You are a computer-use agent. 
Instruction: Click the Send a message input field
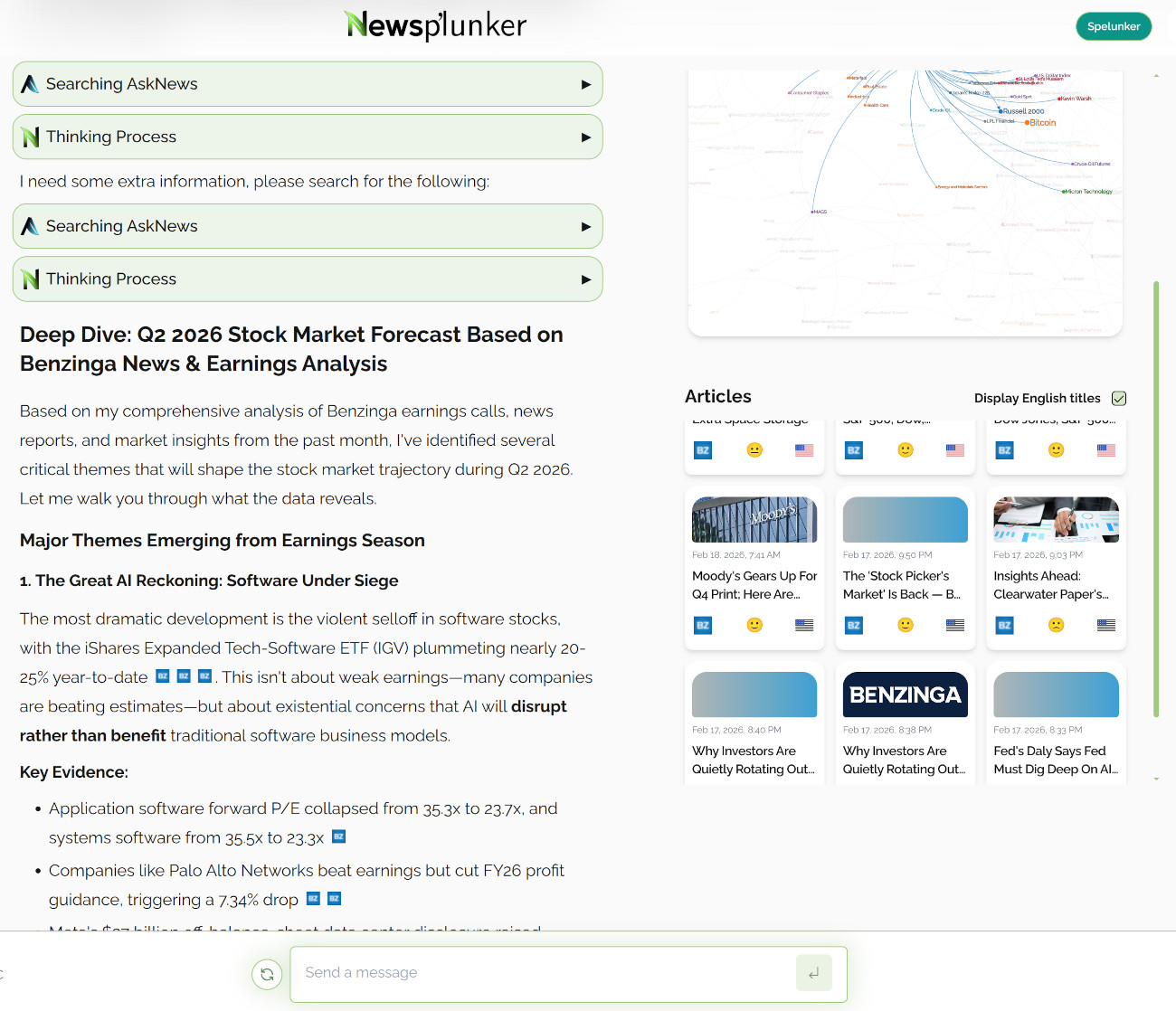(x=543, y=973)
